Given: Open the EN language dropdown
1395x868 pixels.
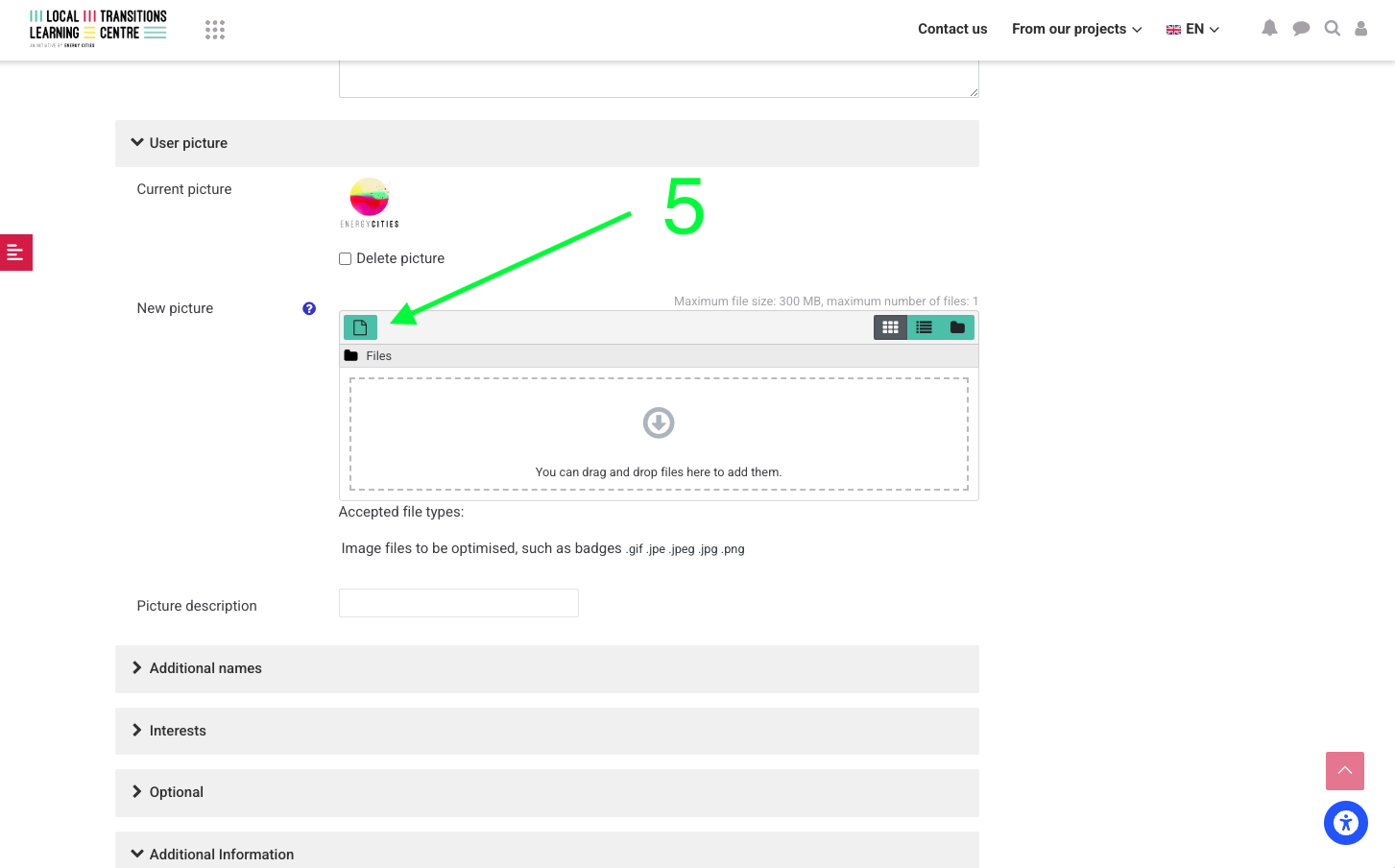Looking at the screenshot, I should click(1192, 29).
